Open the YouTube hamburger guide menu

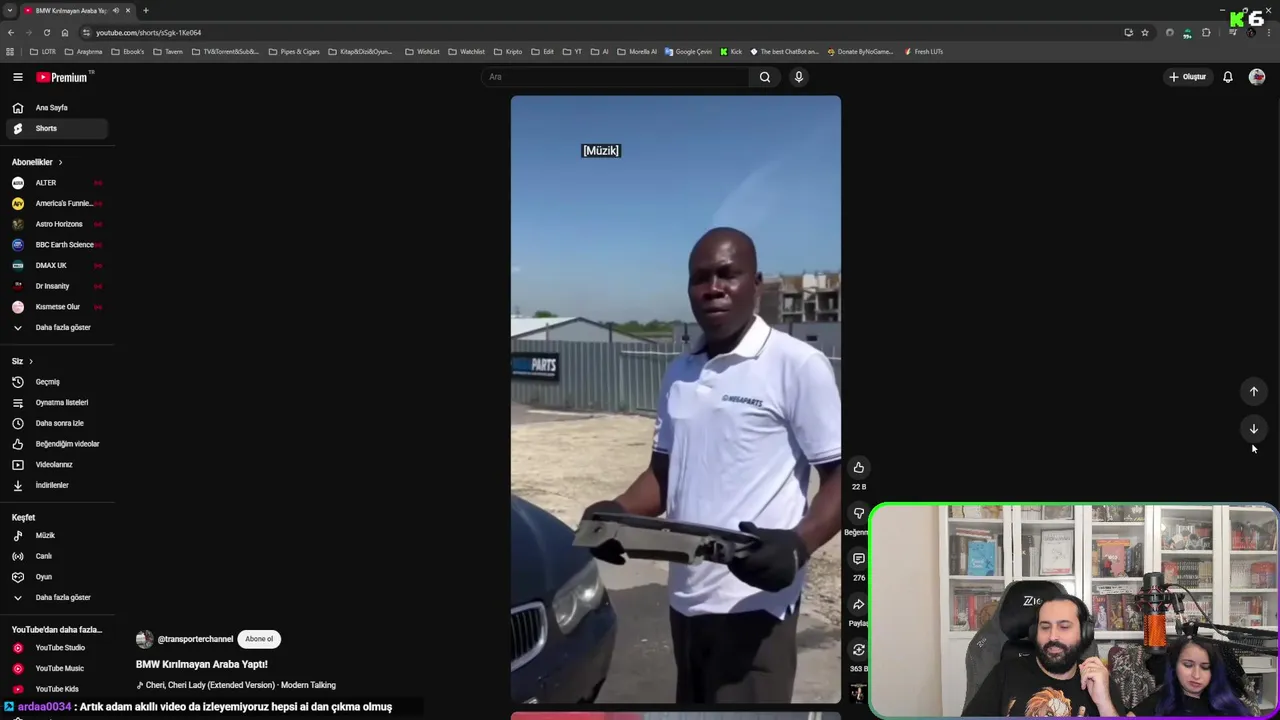click(17, 77)
